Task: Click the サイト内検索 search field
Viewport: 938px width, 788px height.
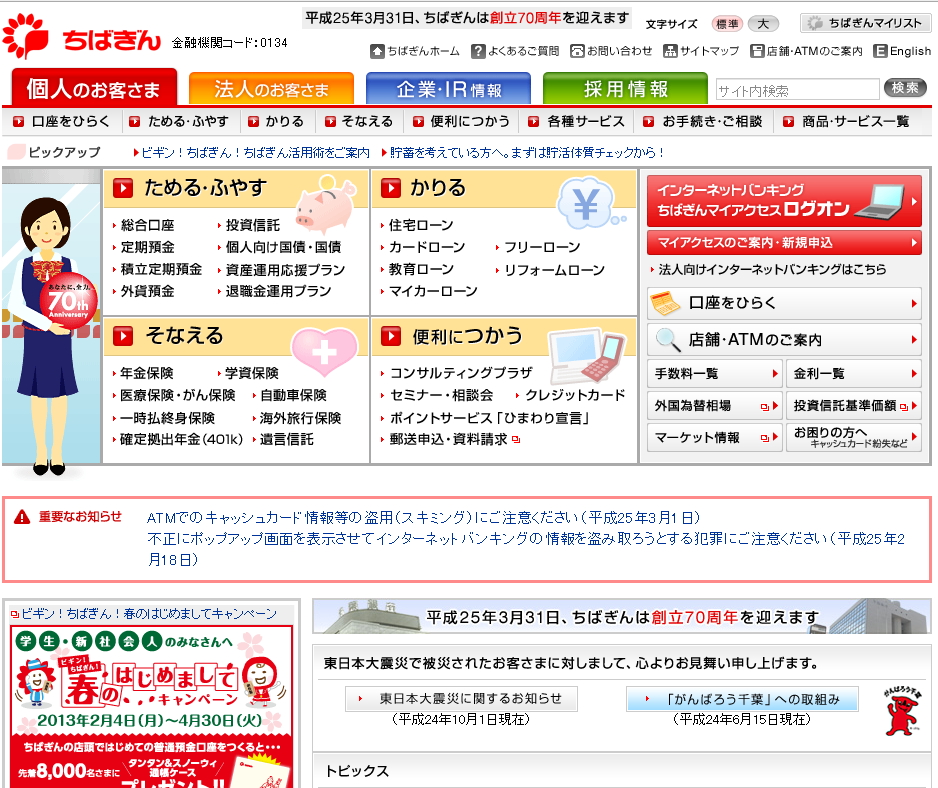Action: coord(796,91)
